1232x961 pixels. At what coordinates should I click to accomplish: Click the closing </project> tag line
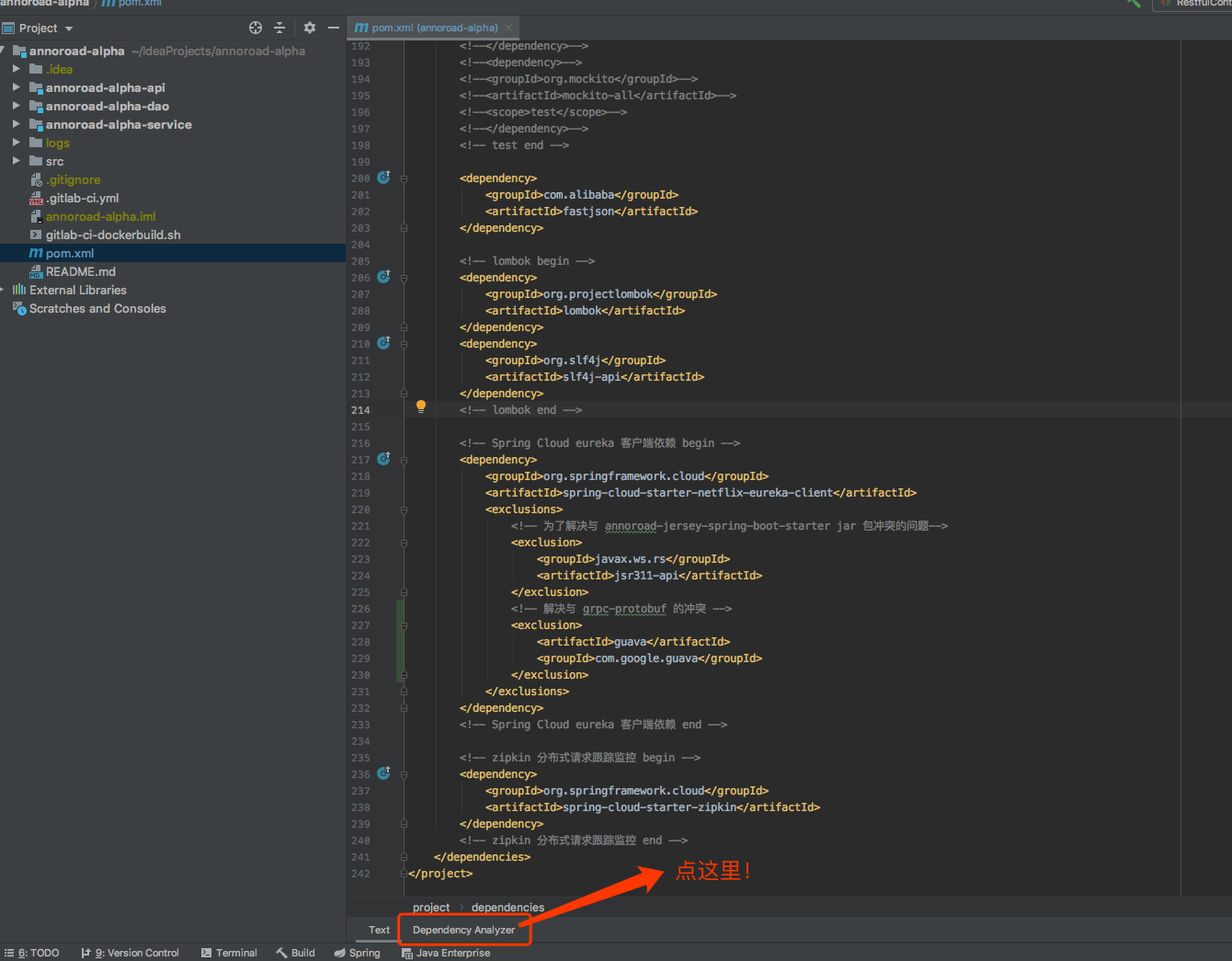(440, 874)
